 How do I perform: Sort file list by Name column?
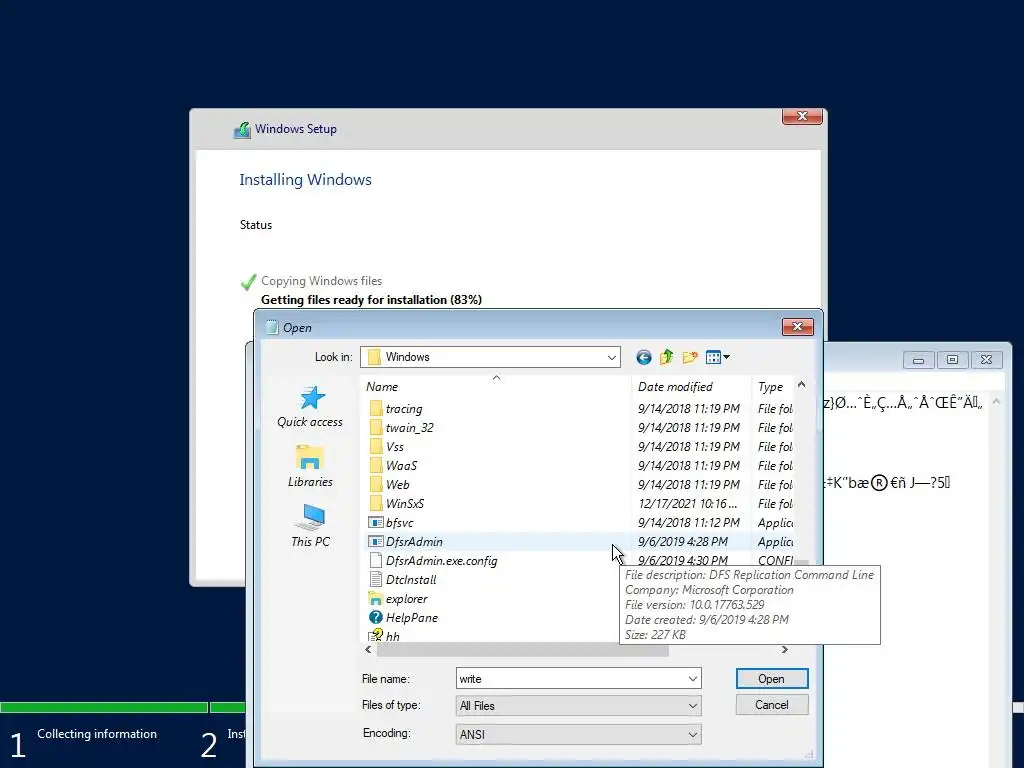(496, 387)
